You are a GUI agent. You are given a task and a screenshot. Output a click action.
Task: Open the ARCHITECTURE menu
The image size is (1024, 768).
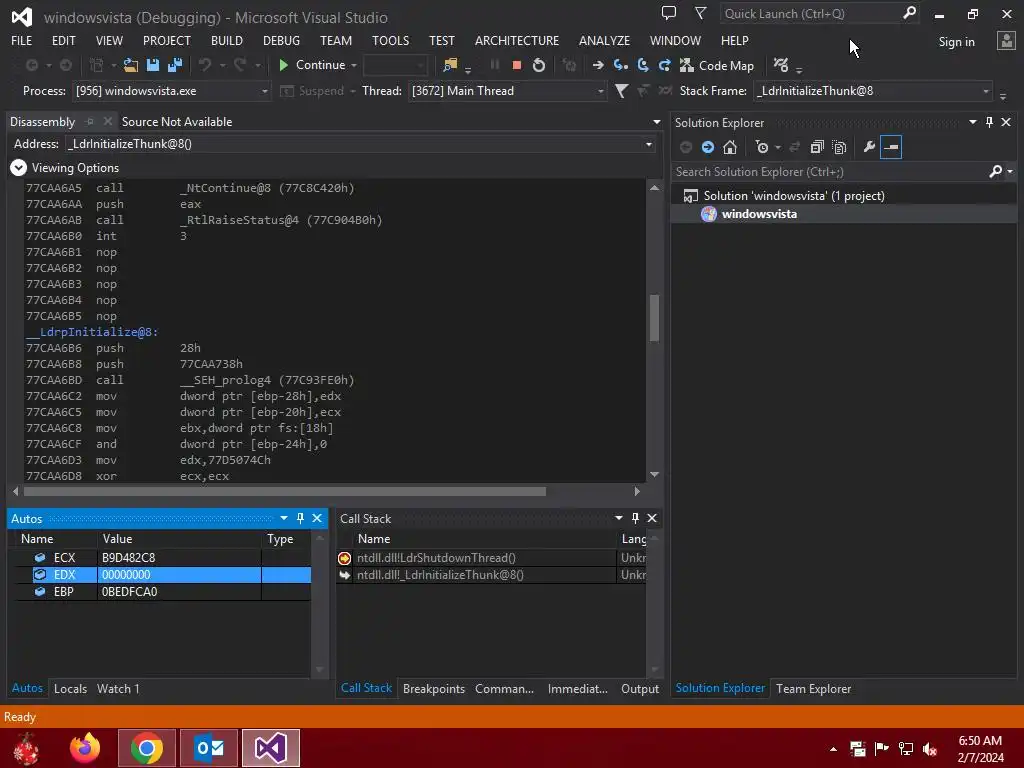[x=517, y=40]
